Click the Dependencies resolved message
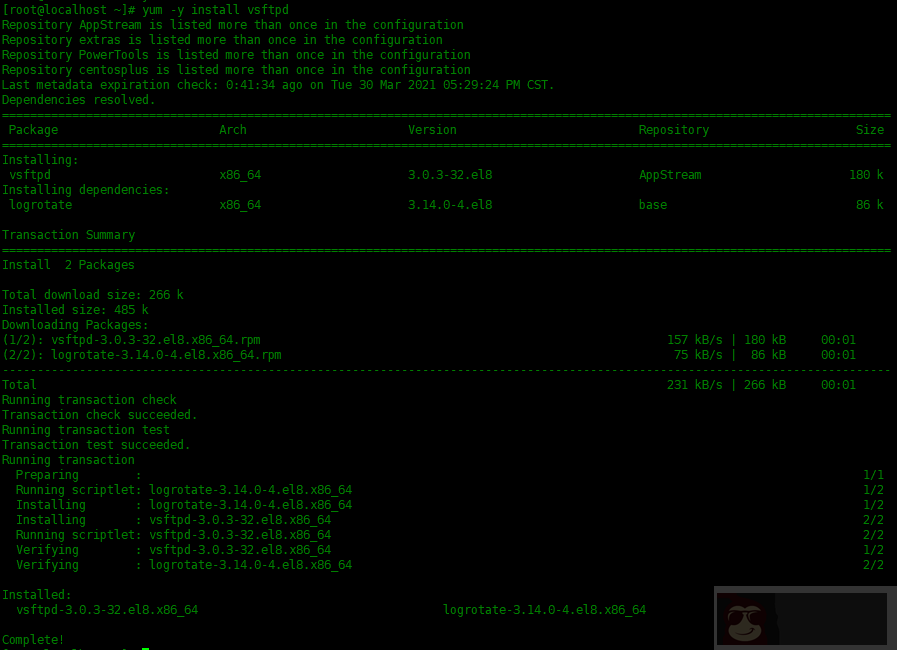The image size is (897, 650). click(78, 99)
